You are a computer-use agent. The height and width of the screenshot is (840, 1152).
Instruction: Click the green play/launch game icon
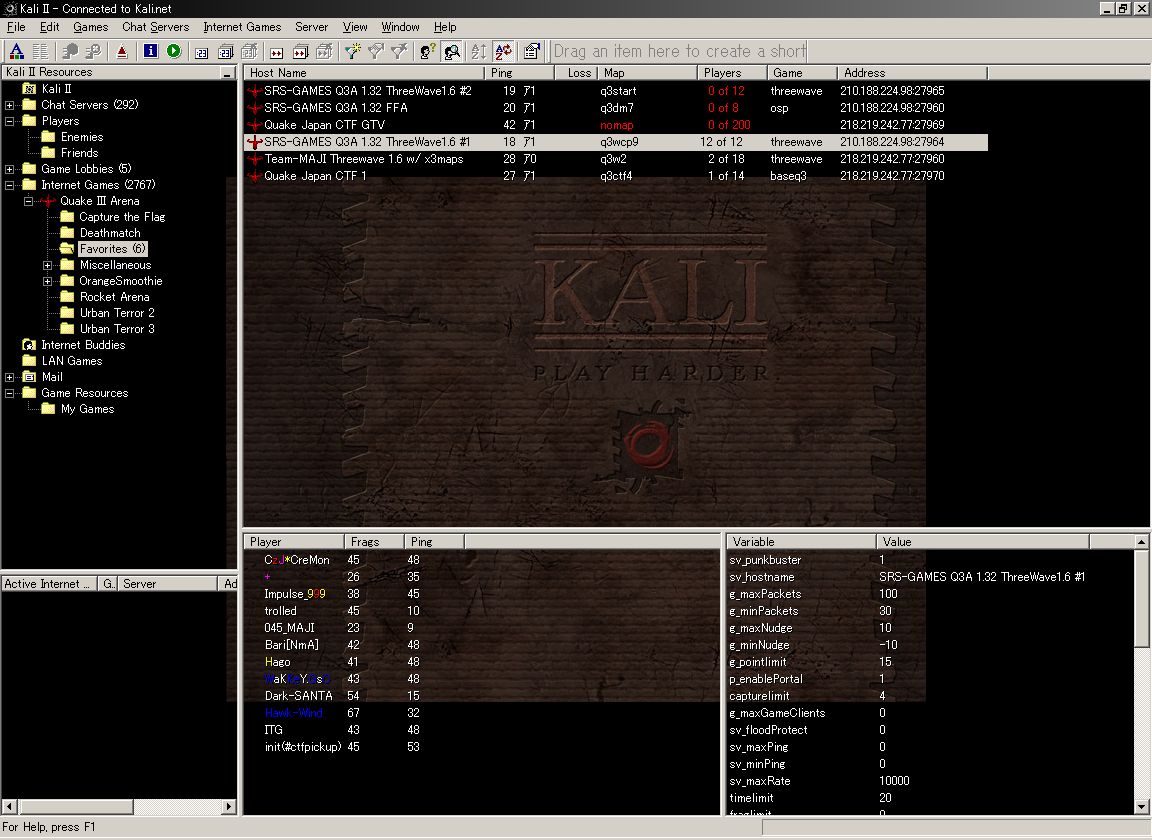click(174, 51)
